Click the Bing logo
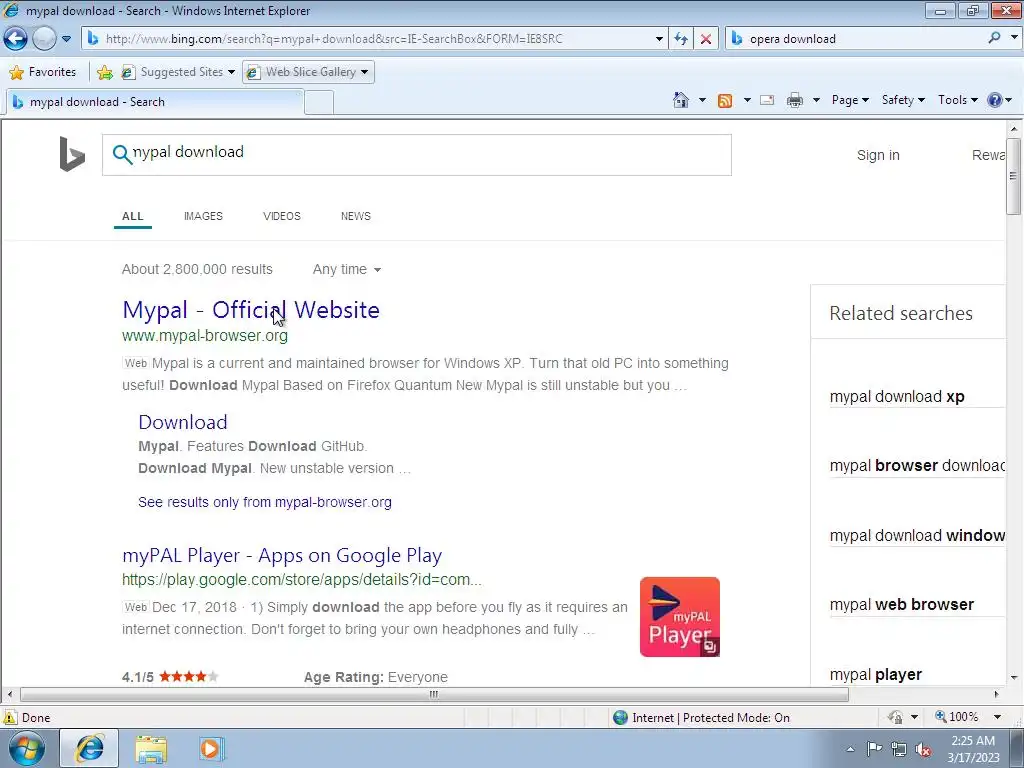Viewport: 1024px width, 768px height. coord(72,154)
